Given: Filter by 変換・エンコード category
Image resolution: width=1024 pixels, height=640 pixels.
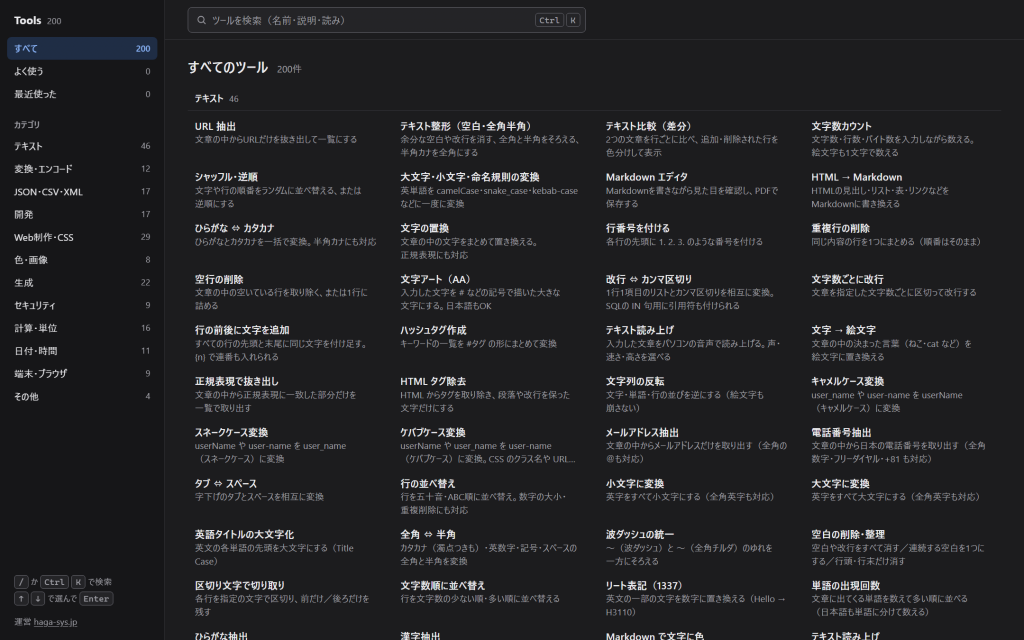Looking at the screenshot, I should pos(82,169).
